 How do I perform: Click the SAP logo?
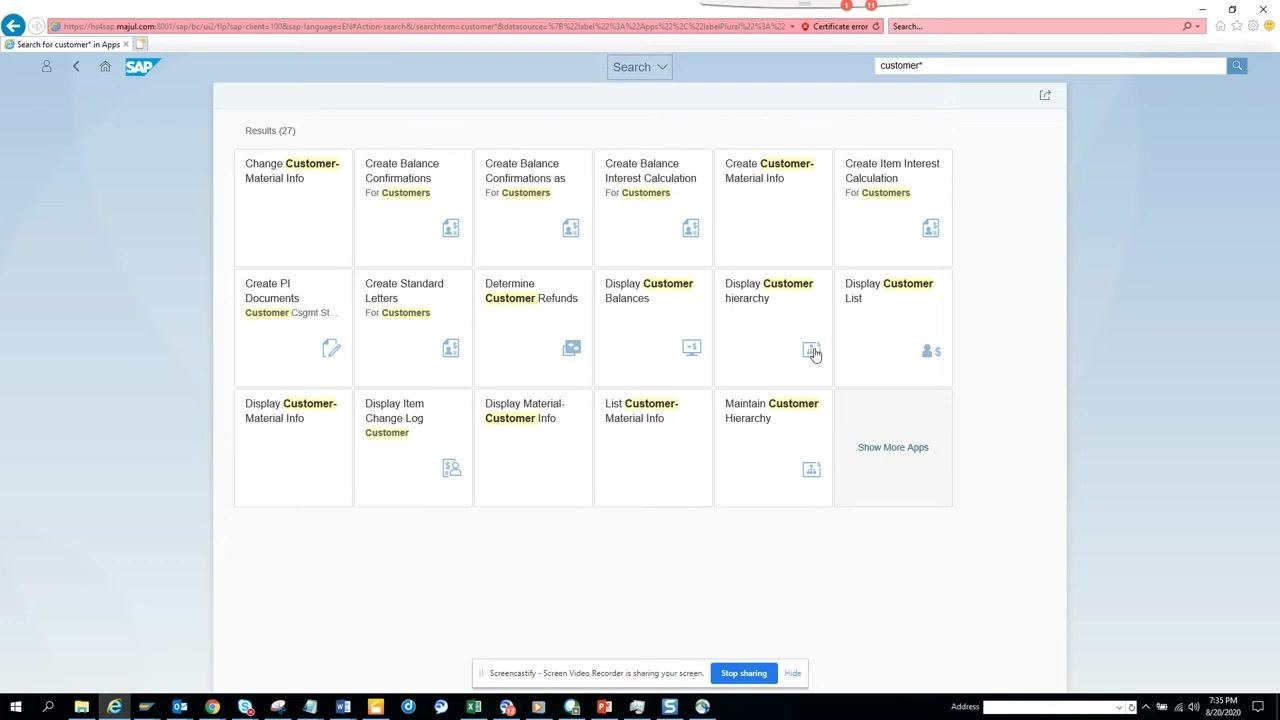click(x=142, y=66)
